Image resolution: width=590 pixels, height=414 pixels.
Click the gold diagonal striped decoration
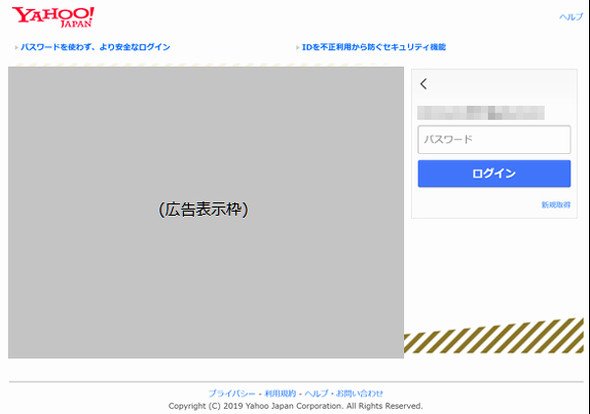[494, 336]
